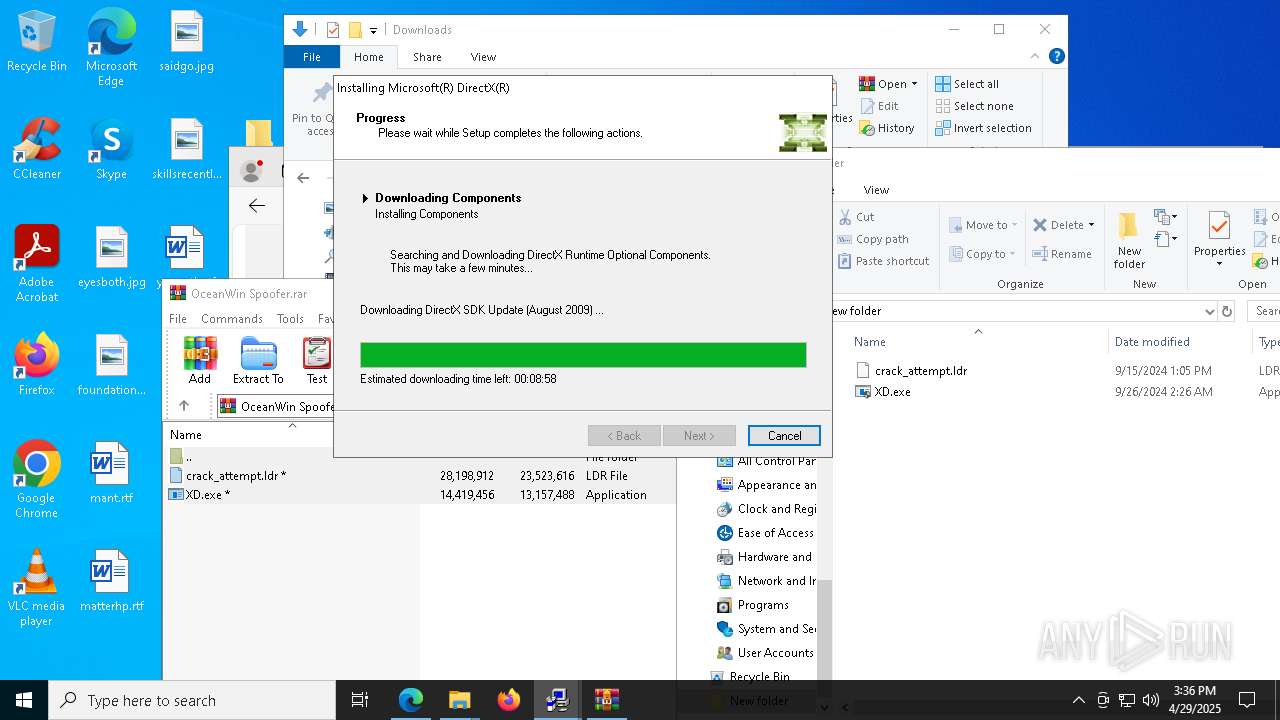Click Paste shortcut in ribbon
The width and height of the screenshot is (1280, 720).
(883, 261)
